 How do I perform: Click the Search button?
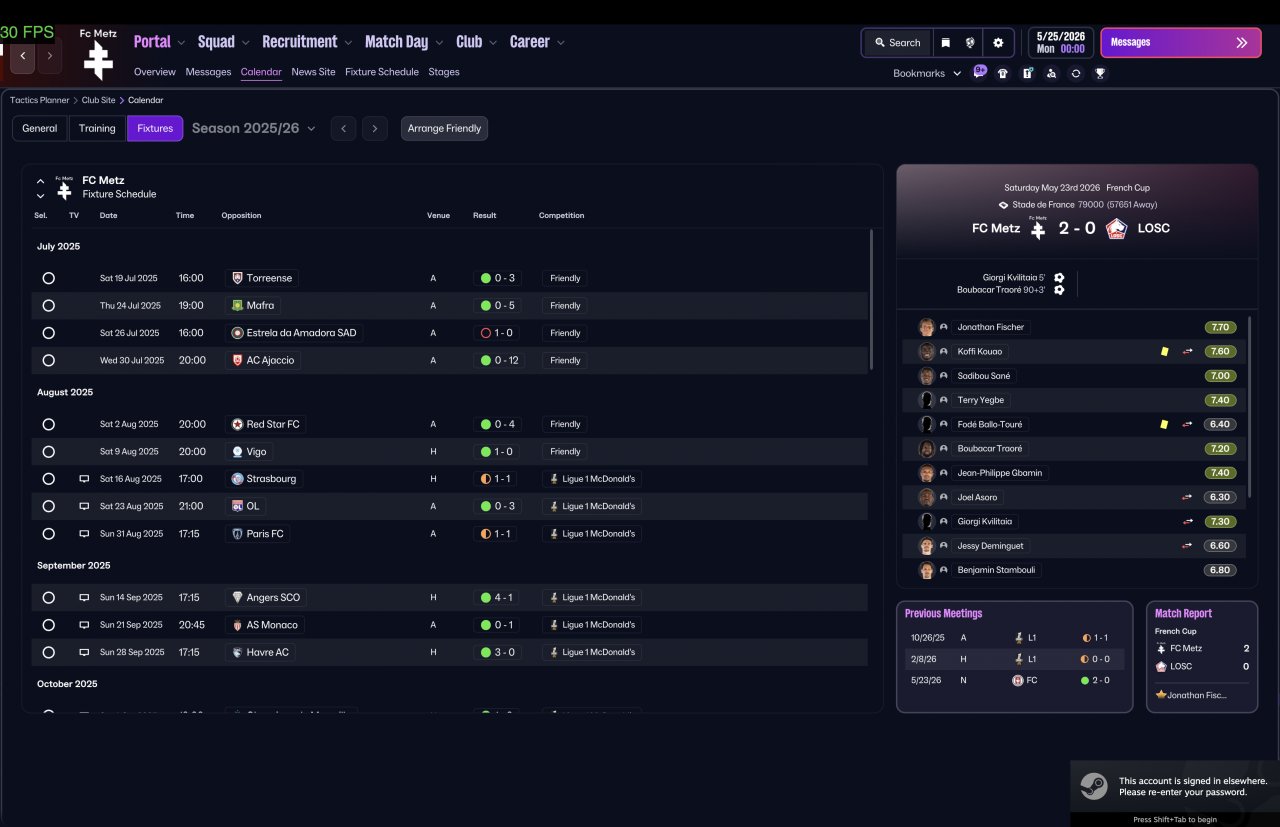[x=897, y=43]
